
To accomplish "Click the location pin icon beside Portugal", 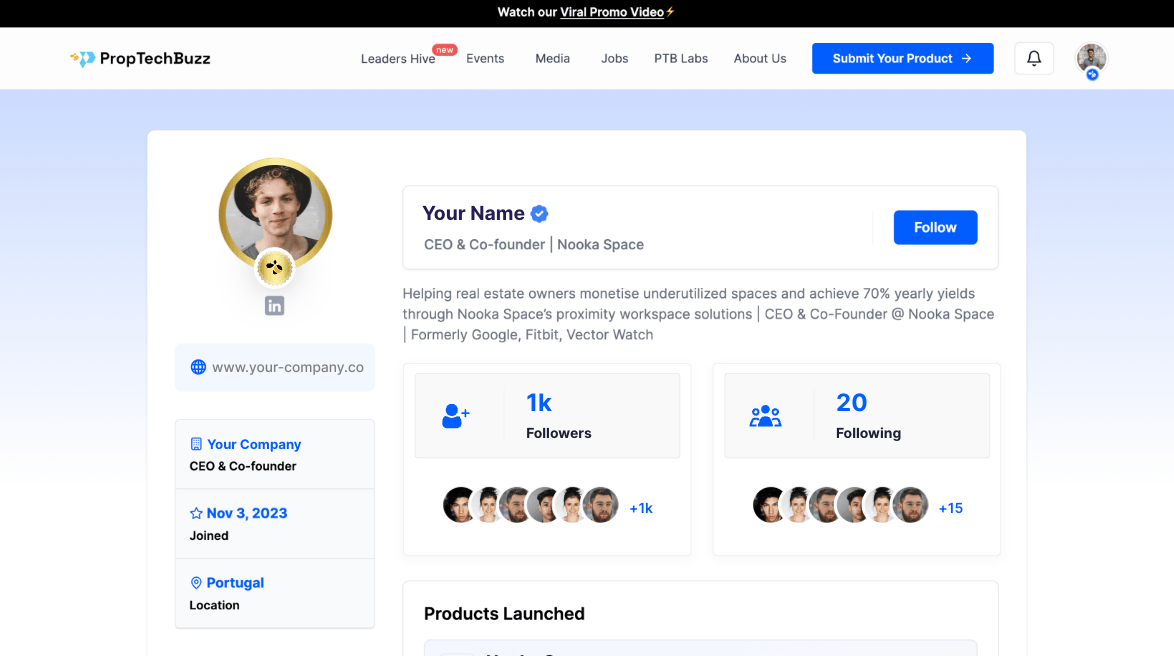I will (x=196, y=583).
